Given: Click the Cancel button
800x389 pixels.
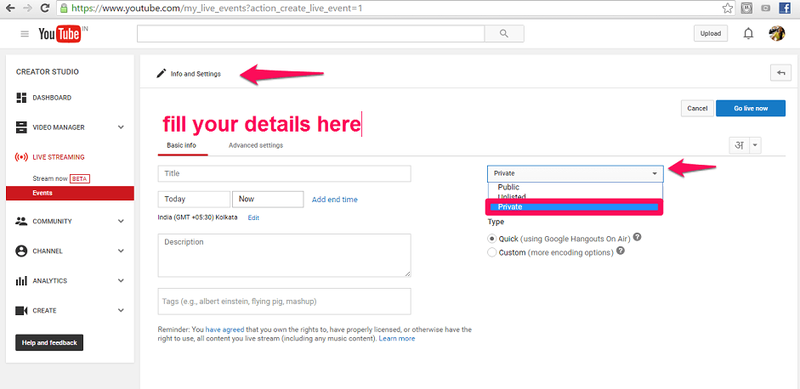Looking at the screenshot, I should 697,108.
